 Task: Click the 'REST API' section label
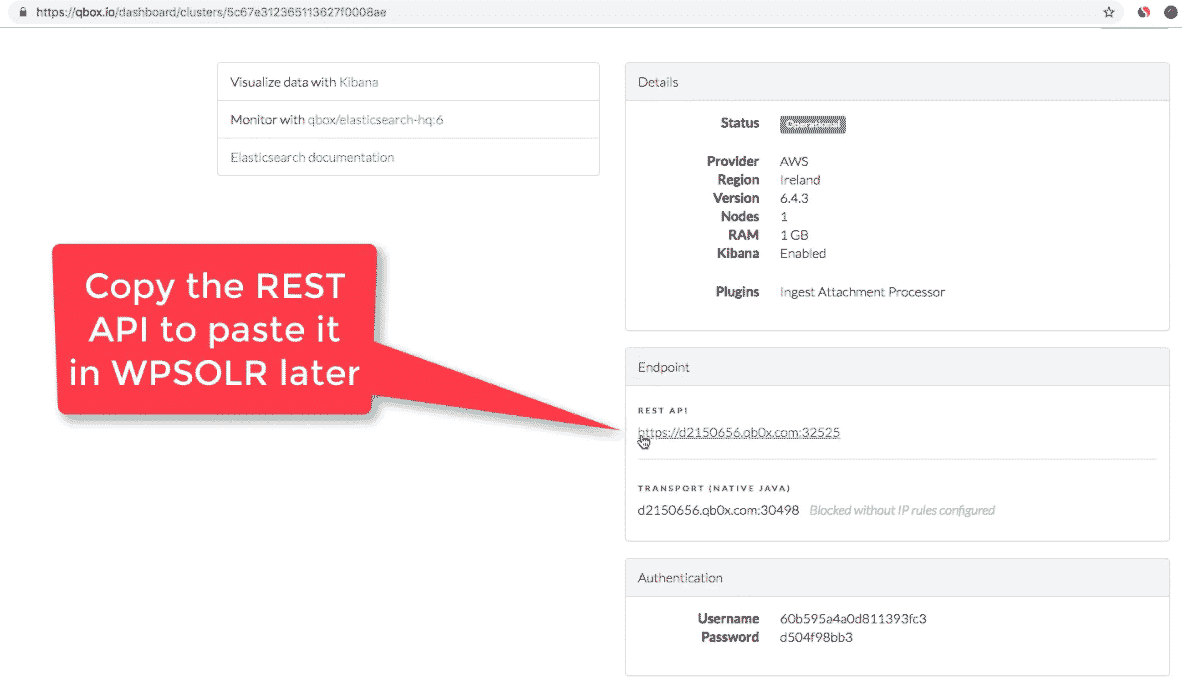pyautogui.click(x=663, y=411)
